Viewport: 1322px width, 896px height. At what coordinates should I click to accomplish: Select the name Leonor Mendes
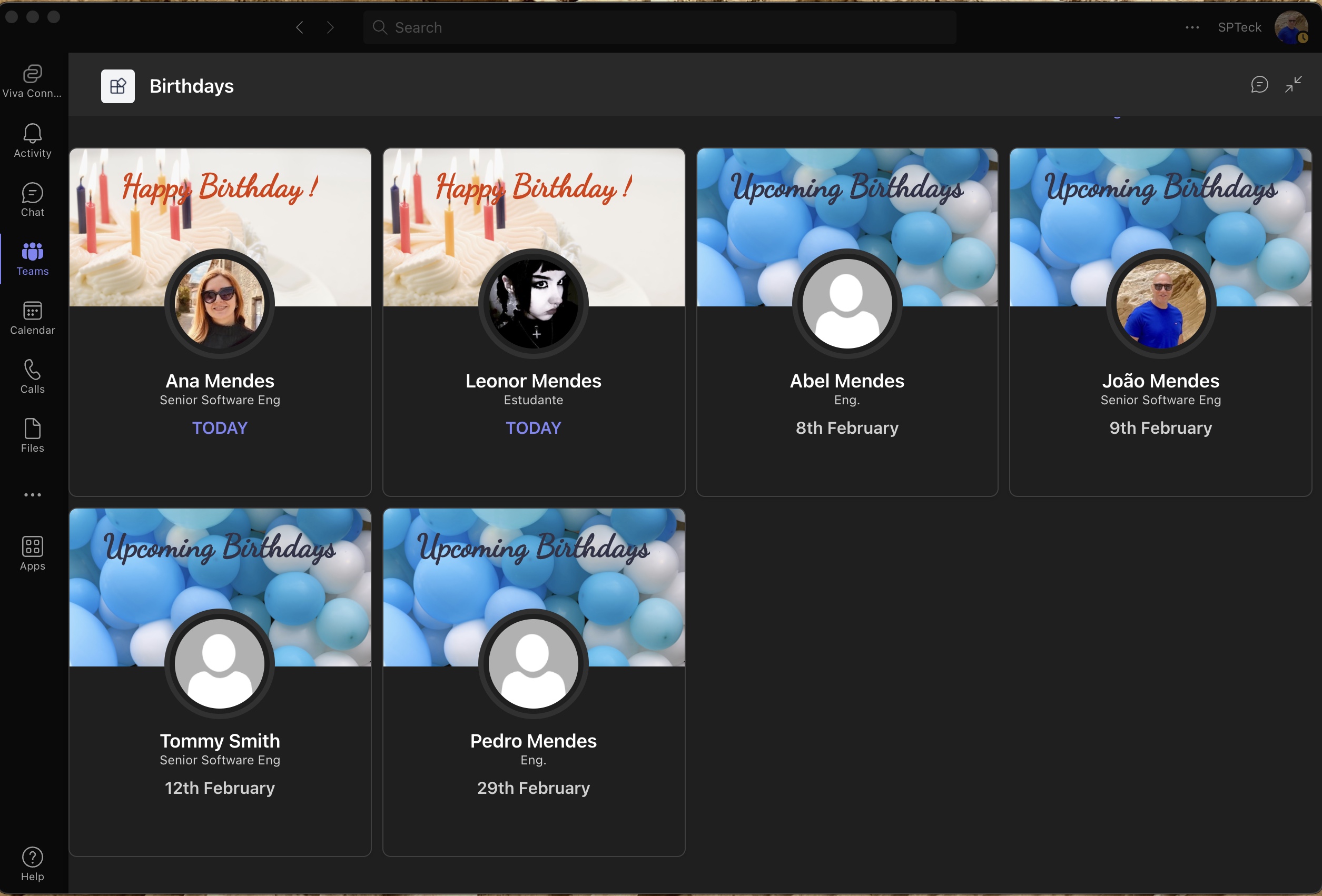point(534,380)
